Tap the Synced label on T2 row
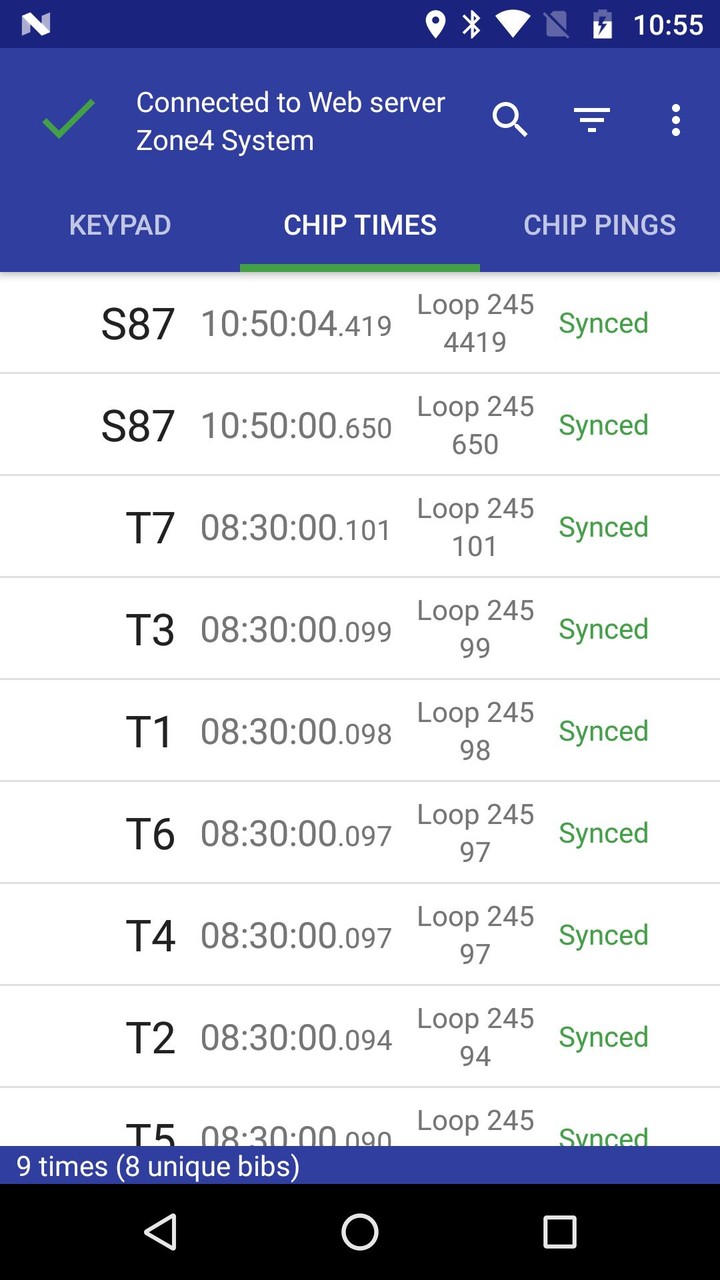 [603, 1037]
